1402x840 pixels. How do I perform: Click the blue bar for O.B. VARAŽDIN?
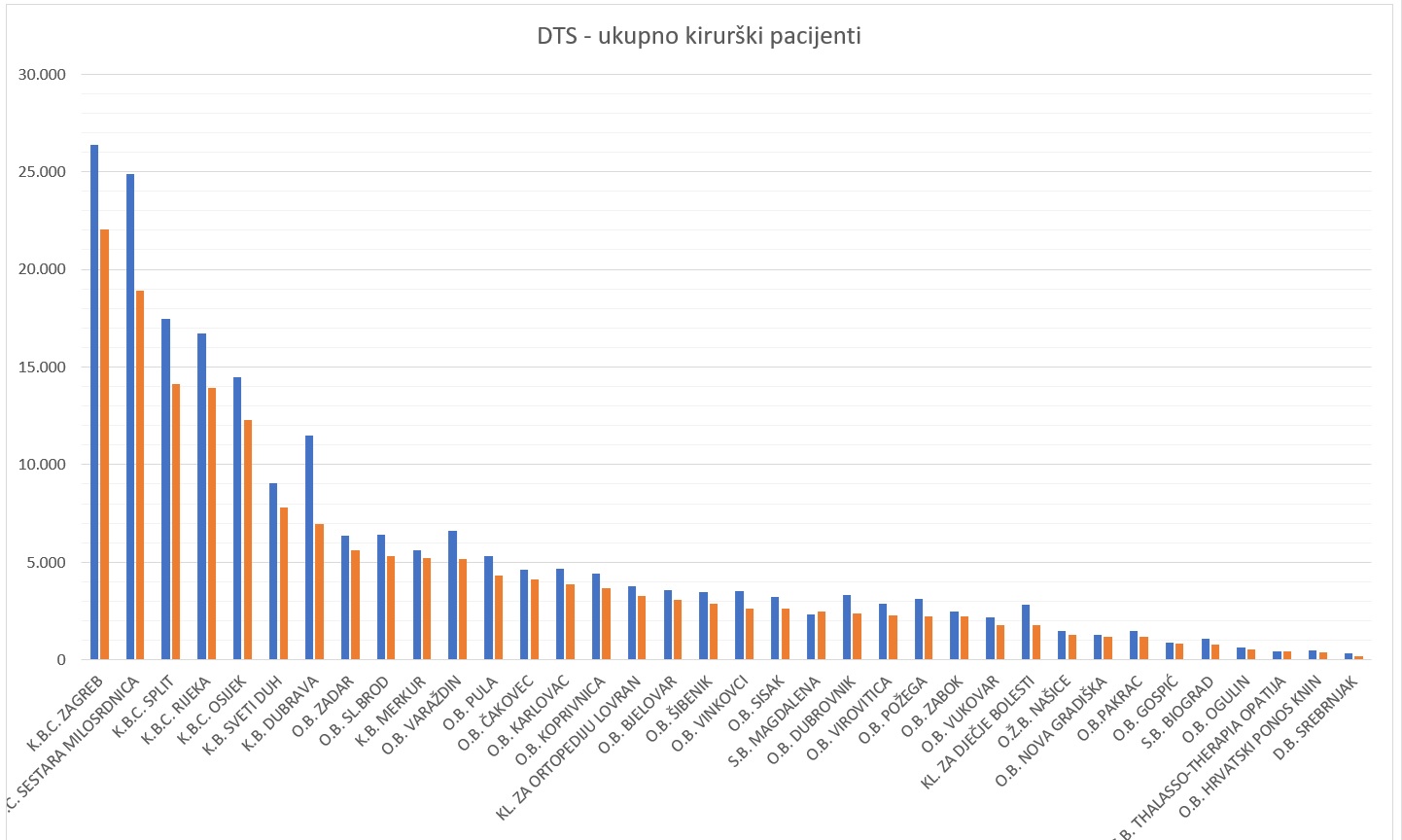(x=452, y=595)
